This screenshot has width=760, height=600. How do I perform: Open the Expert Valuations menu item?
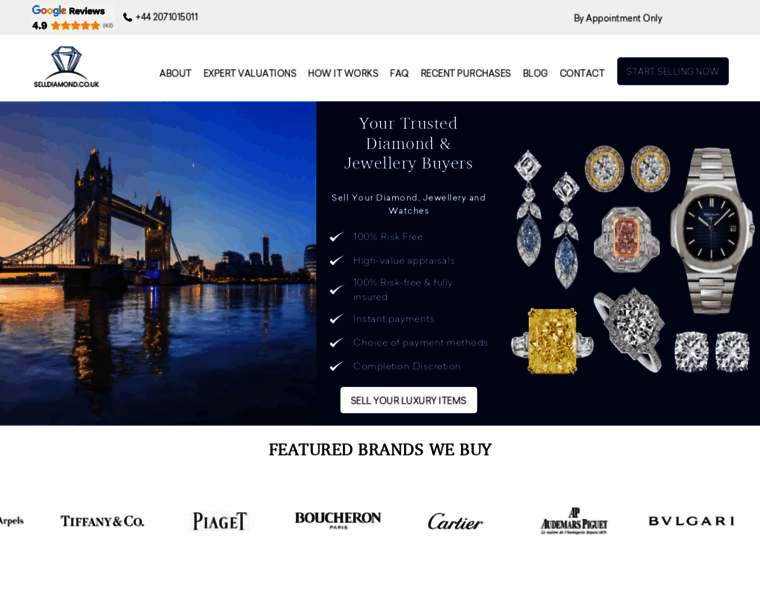(250, 73)
